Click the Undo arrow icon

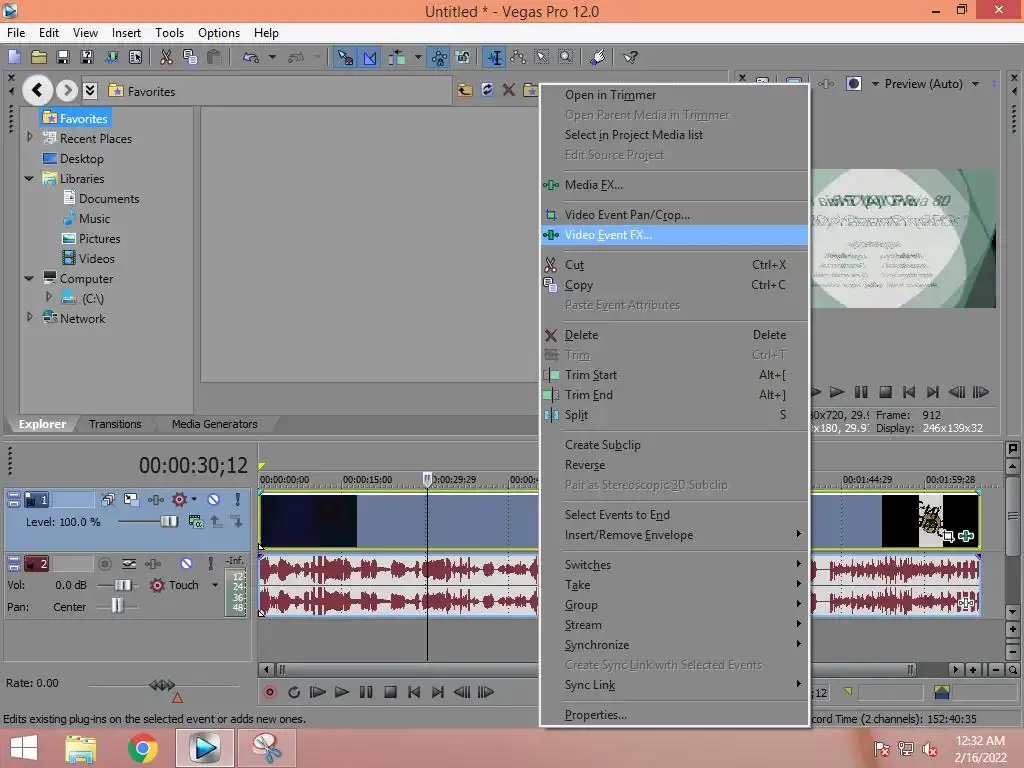click(x=251, y=57)
